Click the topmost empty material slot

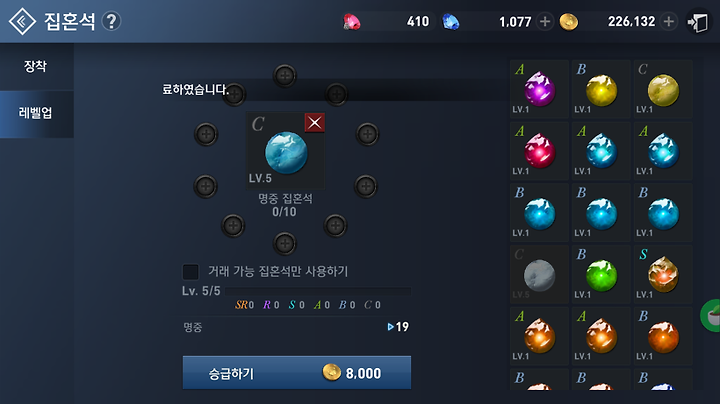point(285,75)
